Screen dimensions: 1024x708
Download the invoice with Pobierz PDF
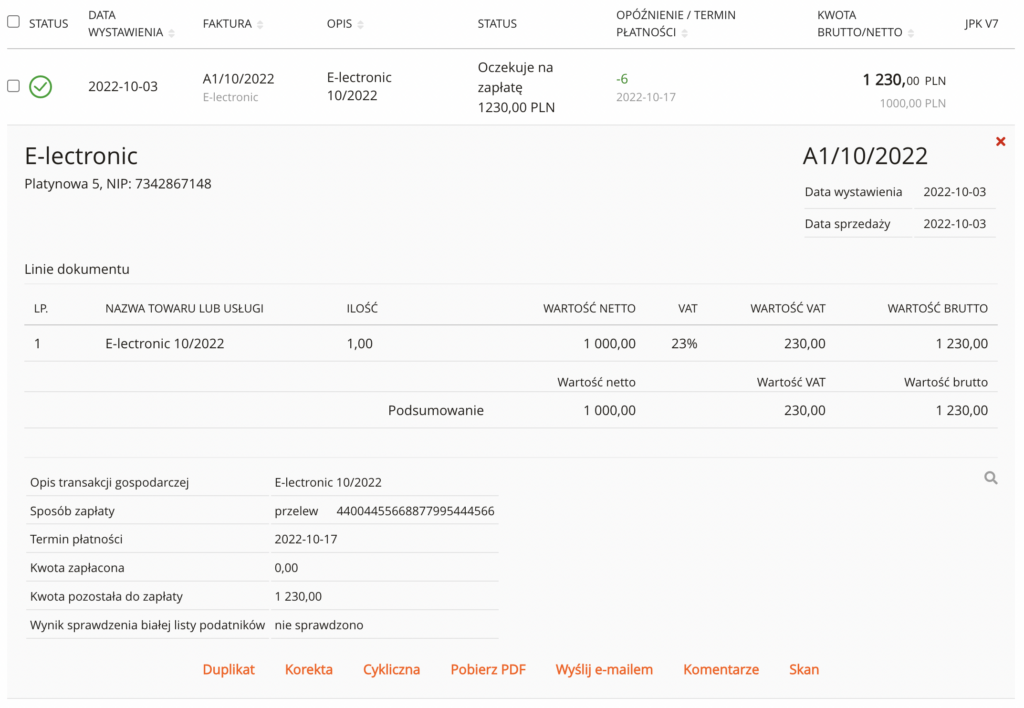(x=488, y=669)
